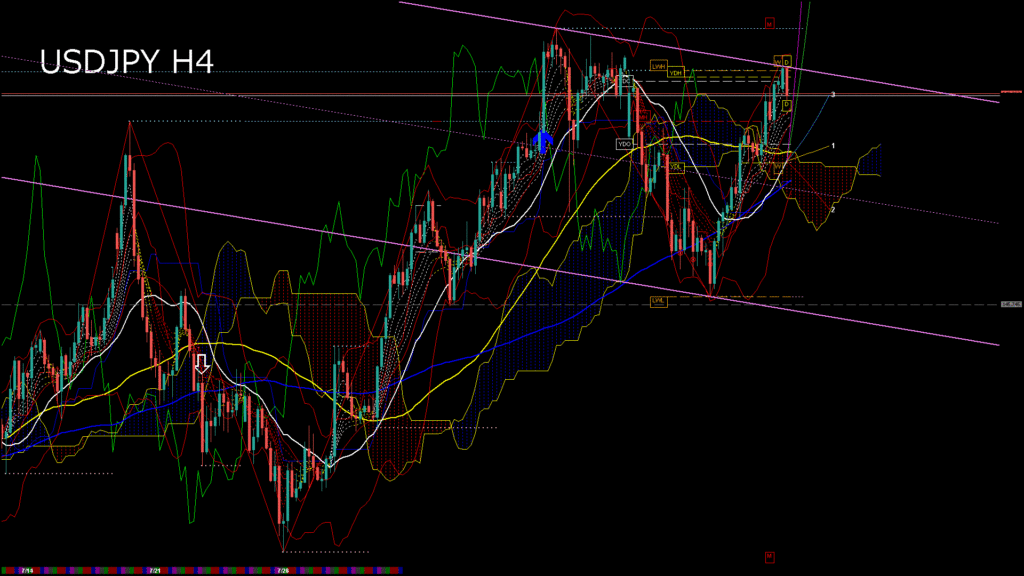Click the projection line label 3
The width and height of the screenshot is (1024, 576).
point(833,95)
